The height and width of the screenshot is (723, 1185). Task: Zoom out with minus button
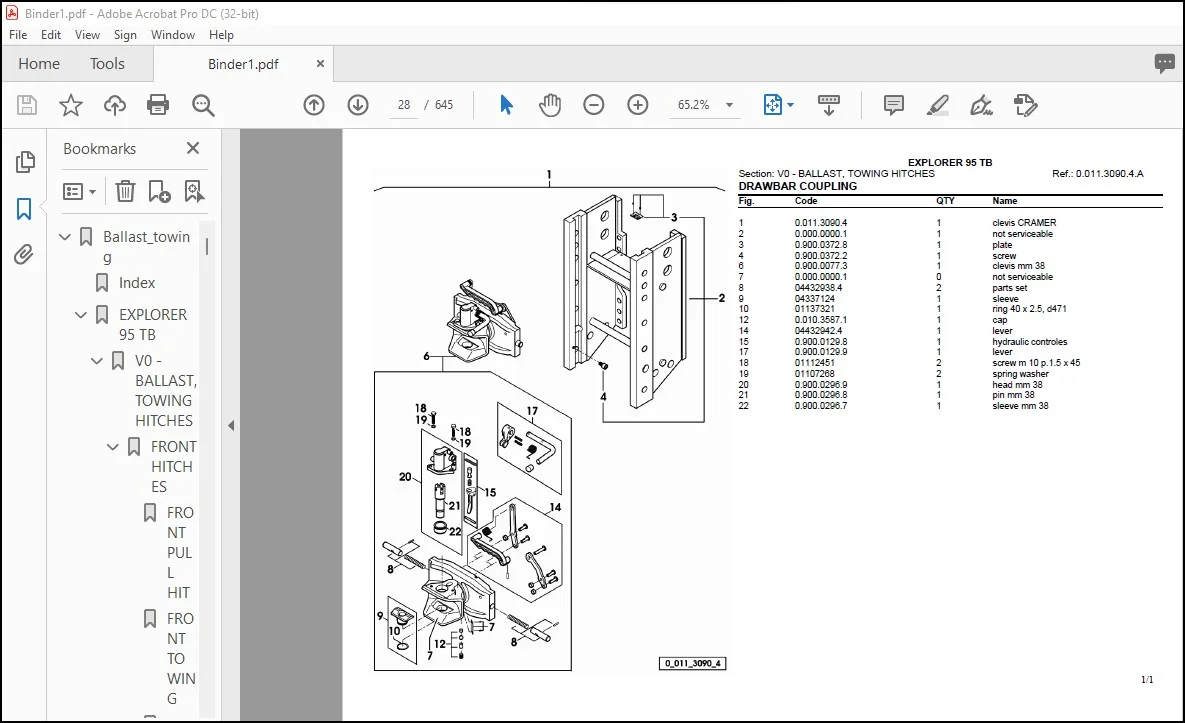594,105
